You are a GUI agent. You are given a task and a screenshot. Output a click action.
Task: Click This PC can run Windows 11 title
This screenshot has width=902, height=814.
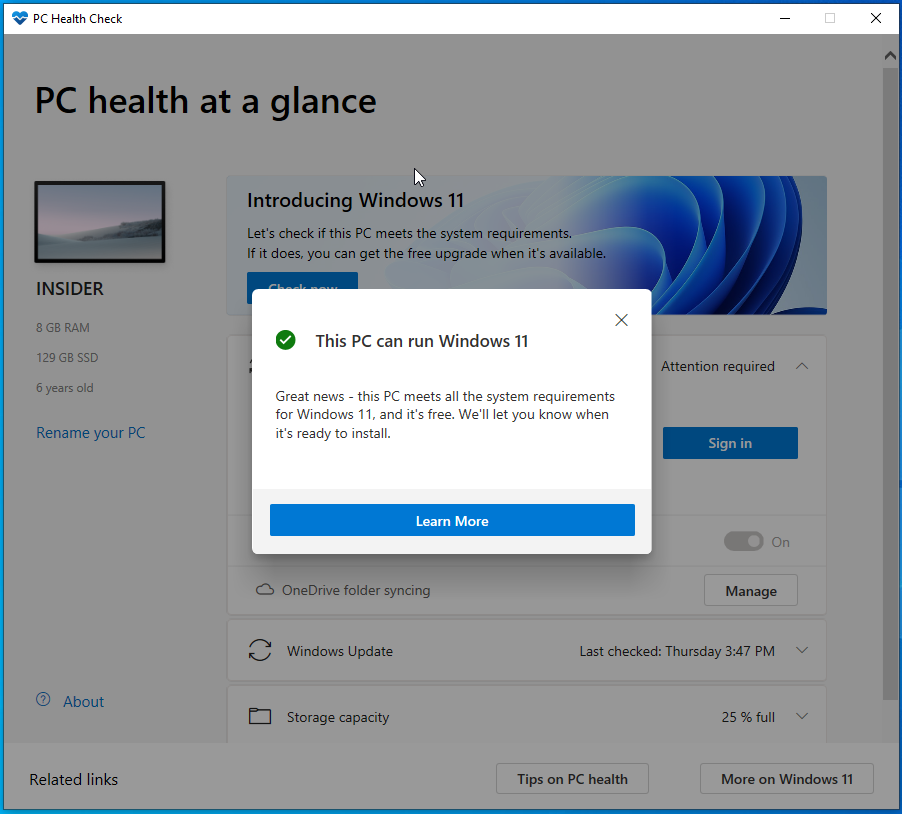click(x=422, y=341)
